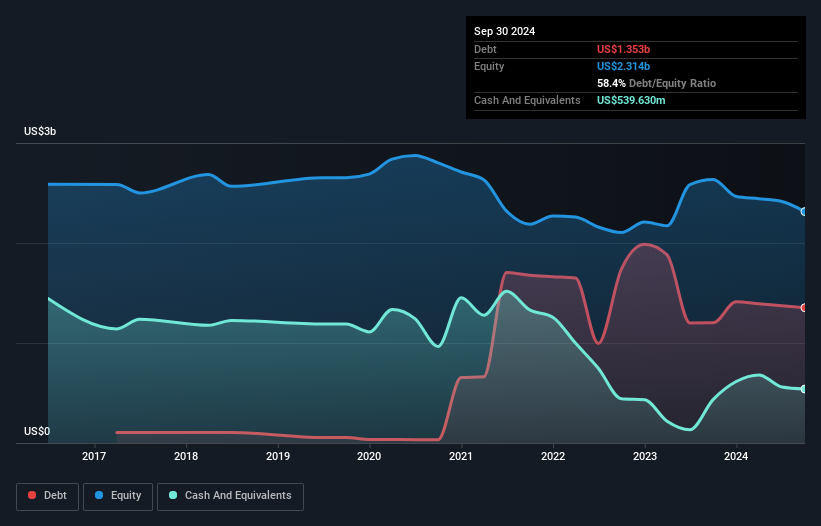
Task: Select the red Debt endpoint marker
Action: (x=804, y=308)
